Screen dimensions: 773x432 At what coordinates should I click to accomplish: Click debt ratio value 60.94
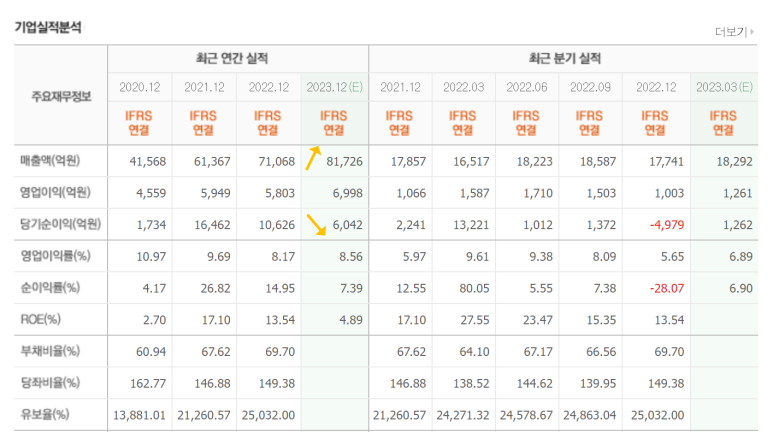[151, 352]
